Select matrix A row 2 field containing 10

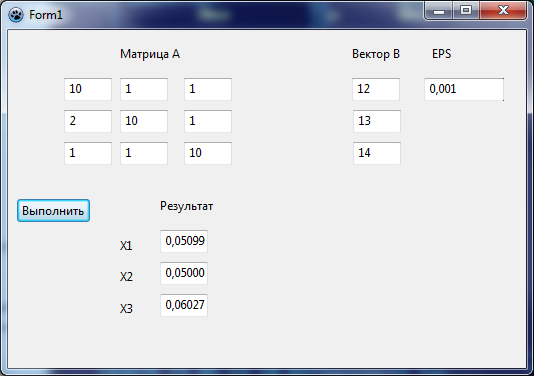coord(144,121)
